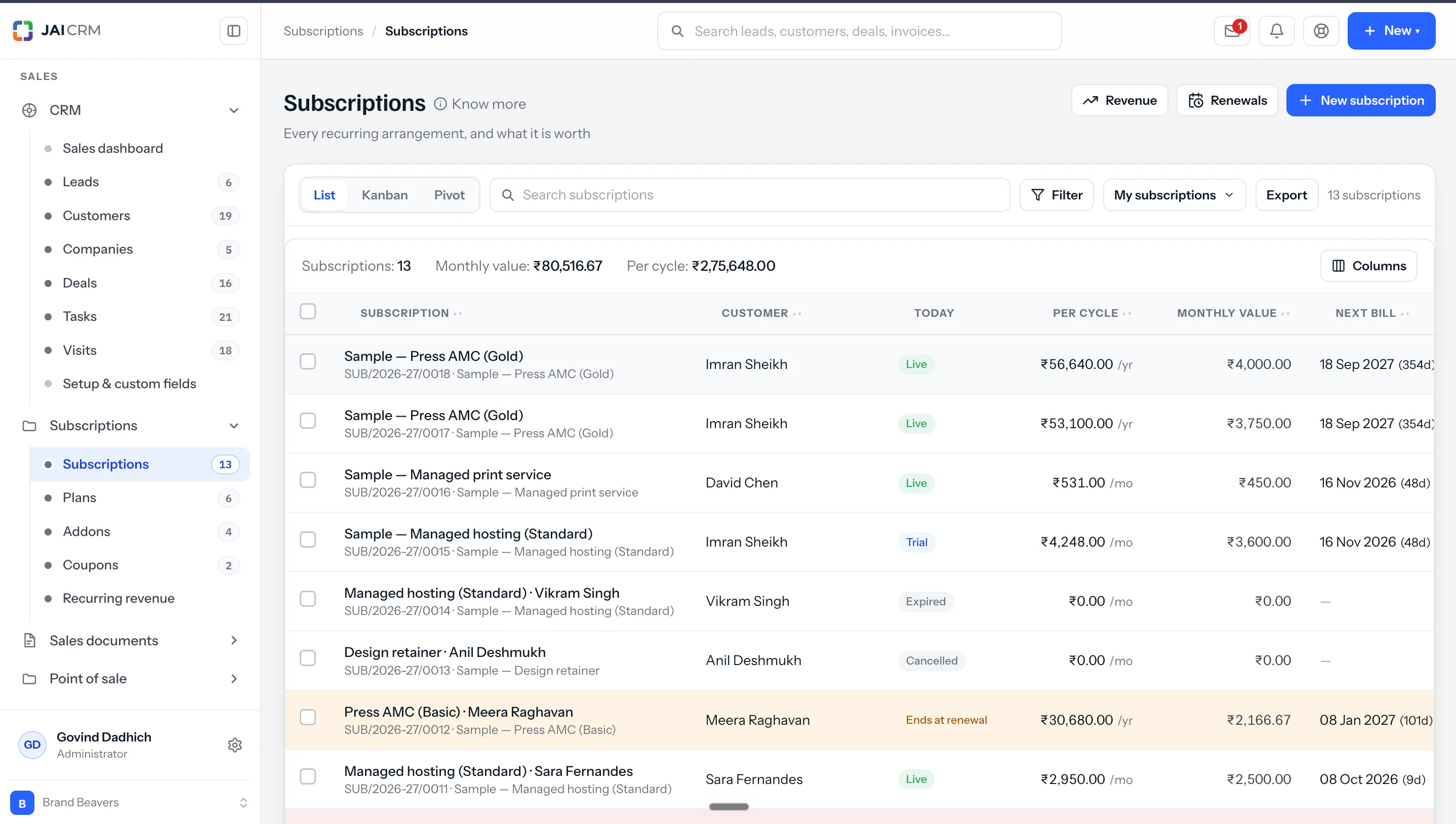Screen dimensions: 1456x824
Task: Open account settings gear icon
Action: pos(235,745)
